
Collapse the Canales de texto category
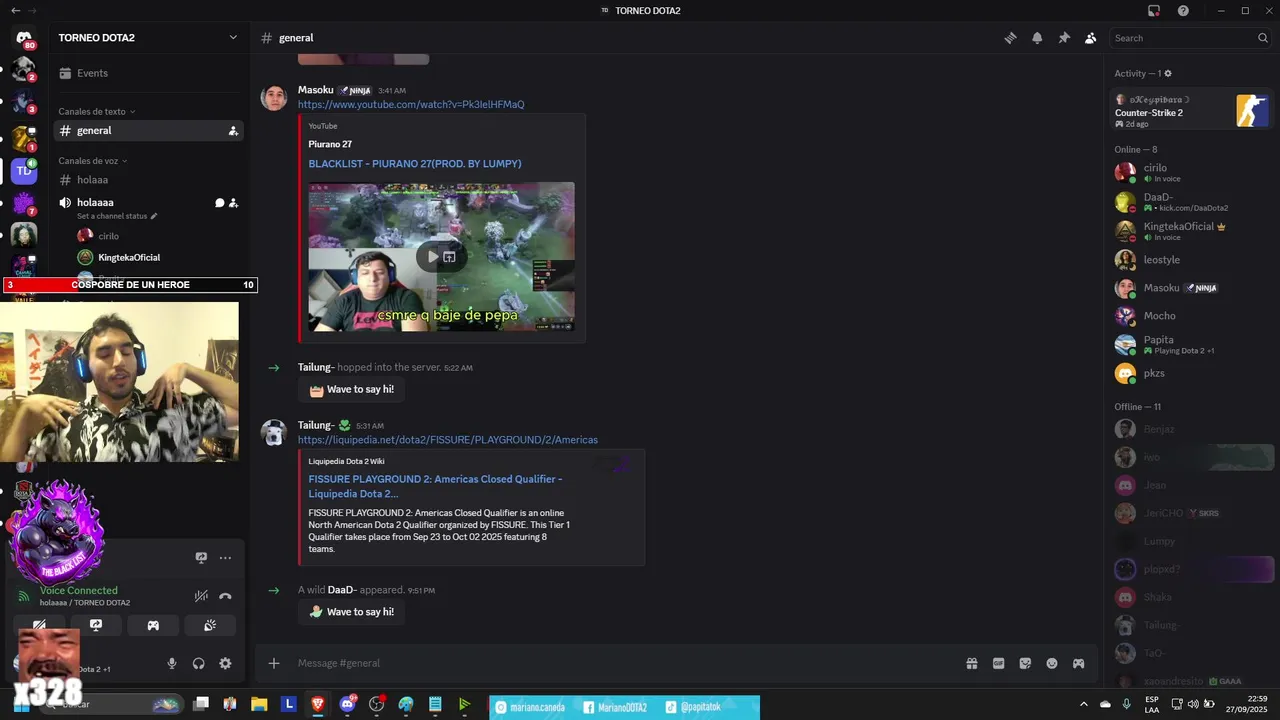point(96,111)
